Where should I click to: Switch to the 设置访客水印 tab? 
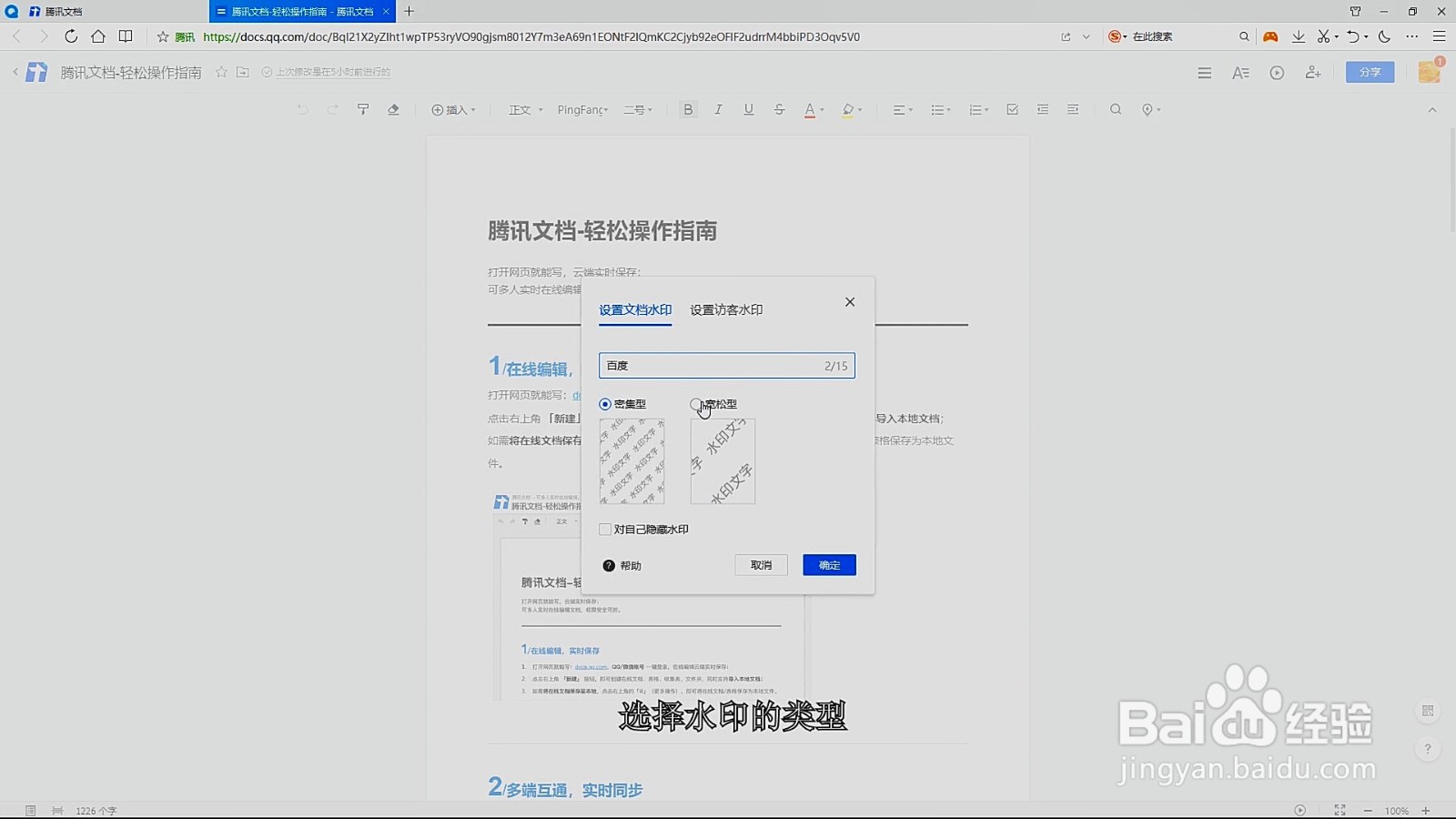point(726,310)
